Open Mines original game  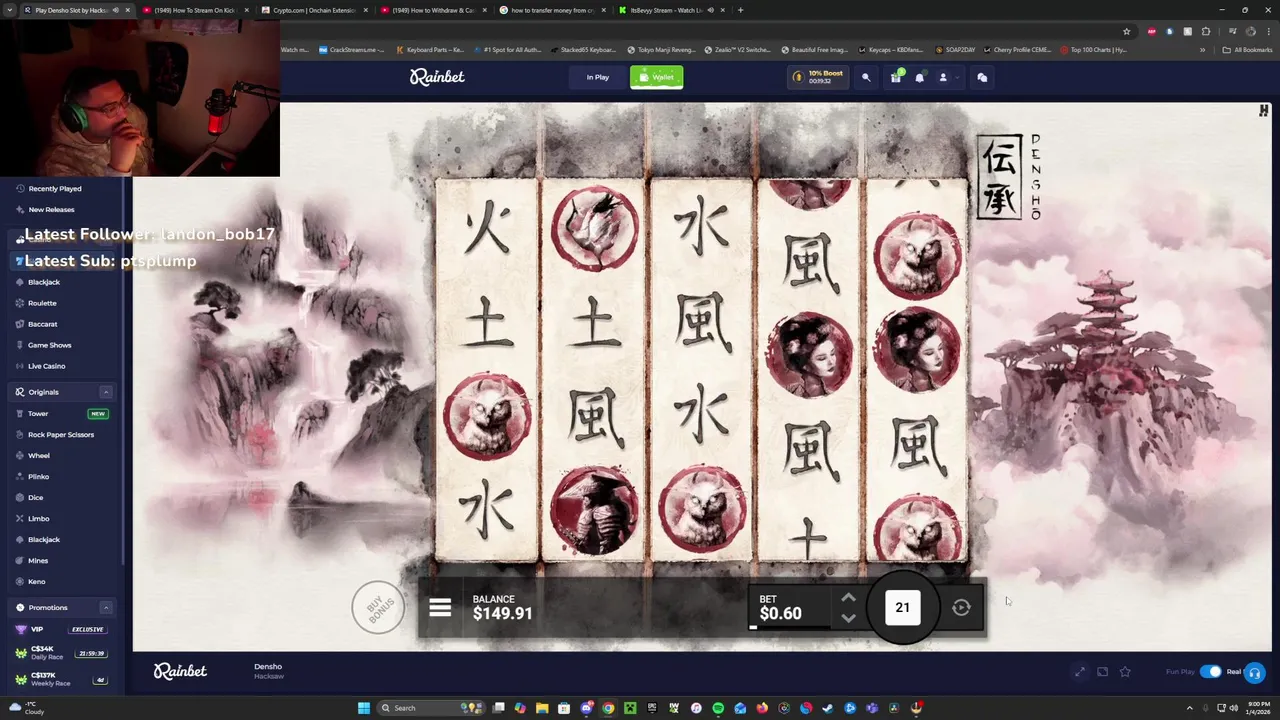click(38, 560)
